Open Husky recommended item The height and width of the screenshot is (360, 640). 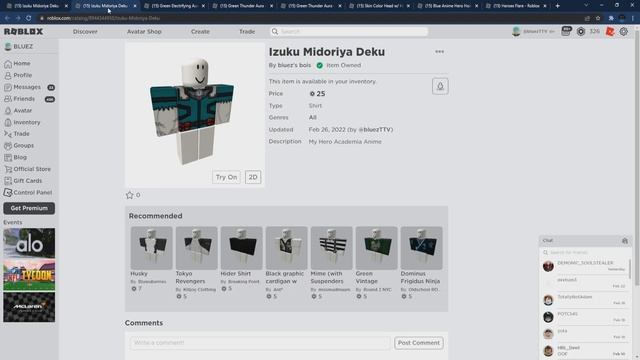pyautogui.click(x=151, y=259)
